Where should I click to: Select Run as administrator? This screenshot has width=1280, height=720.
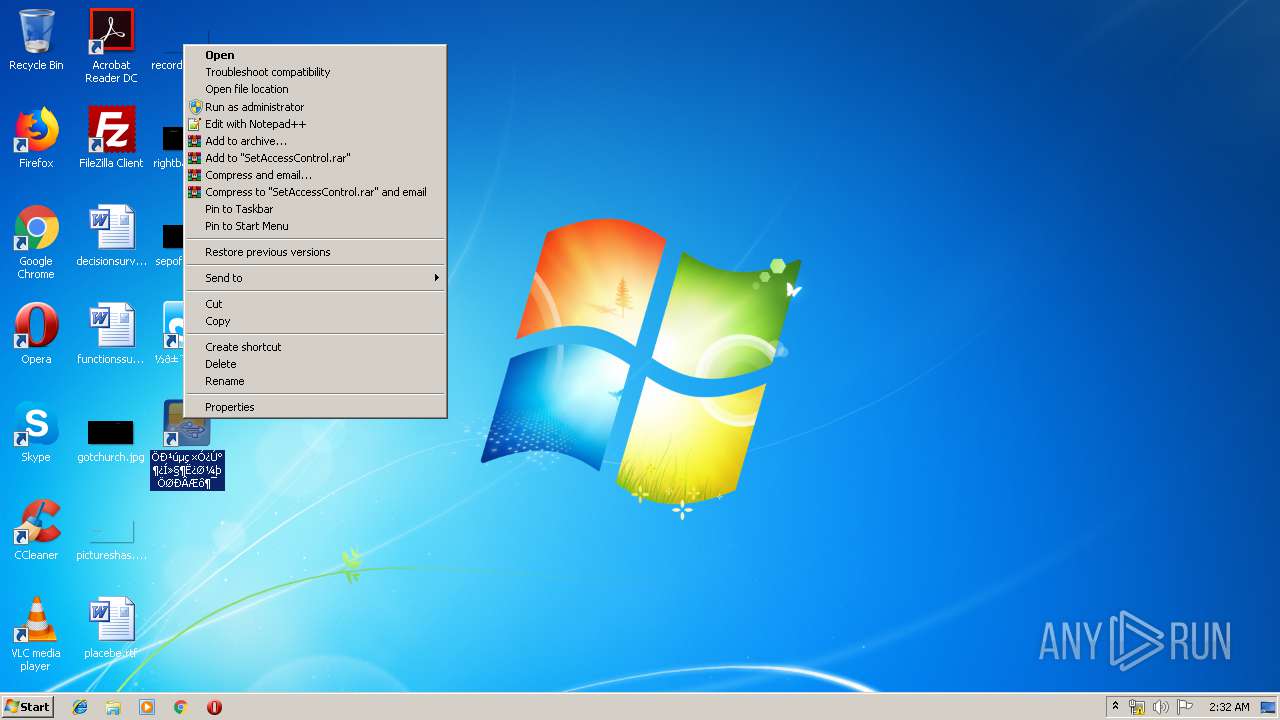315,107
